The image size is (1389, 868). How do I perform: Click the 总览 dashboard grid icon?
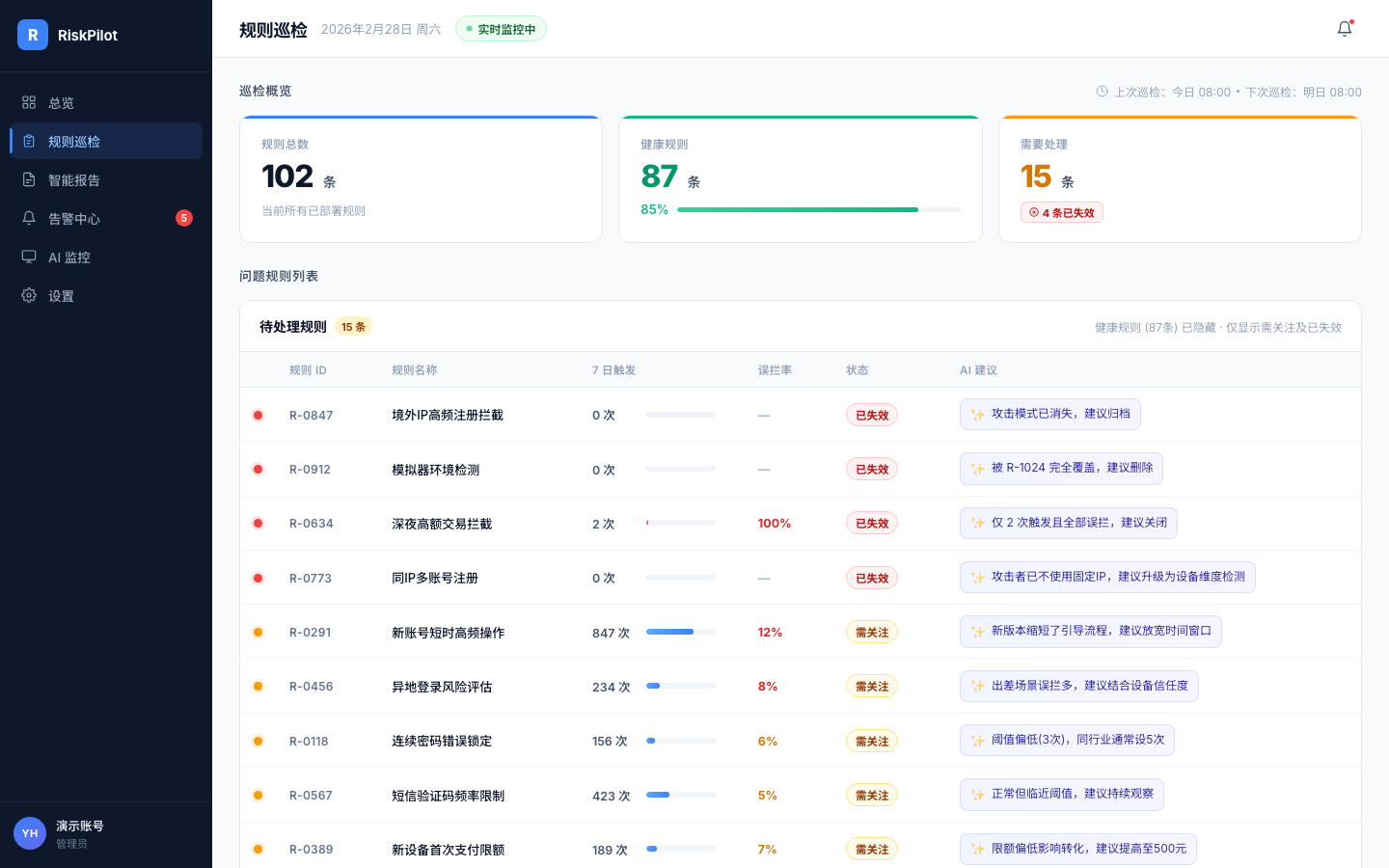(29, 102)
